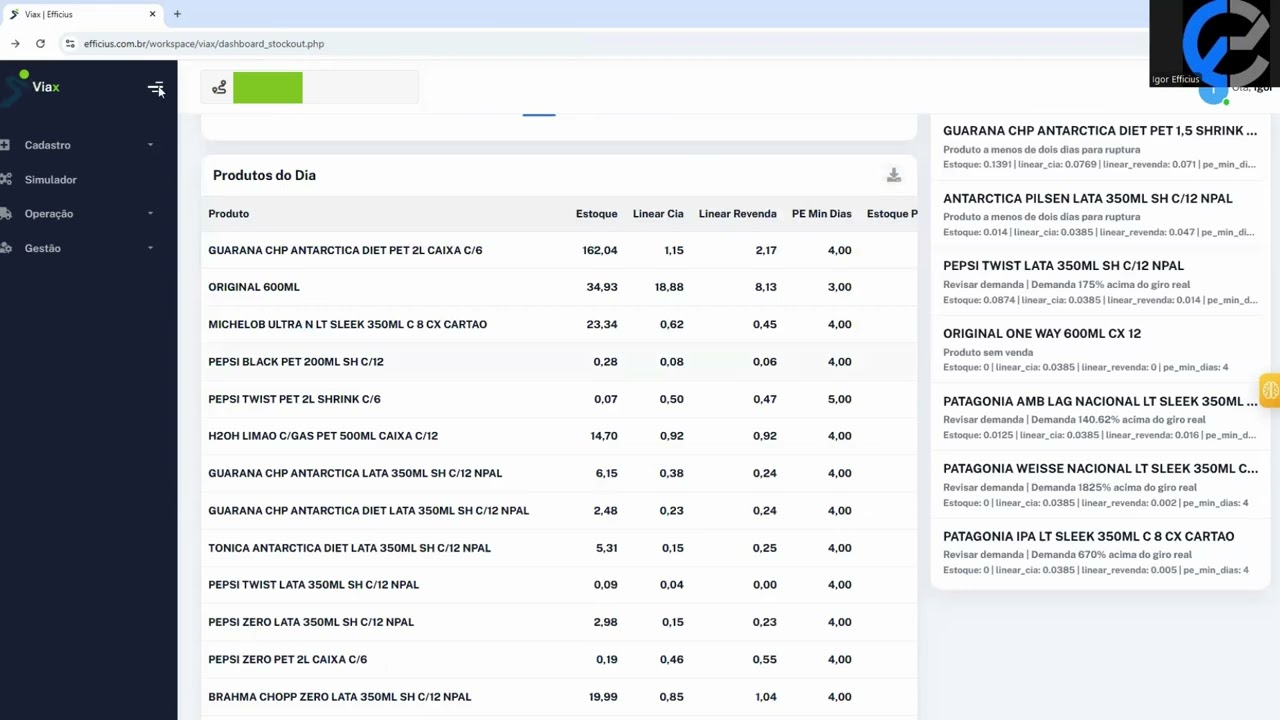The image size is (1280, 720).
Task: Click the Estoque value 162,04
Action: click(600, 250)
